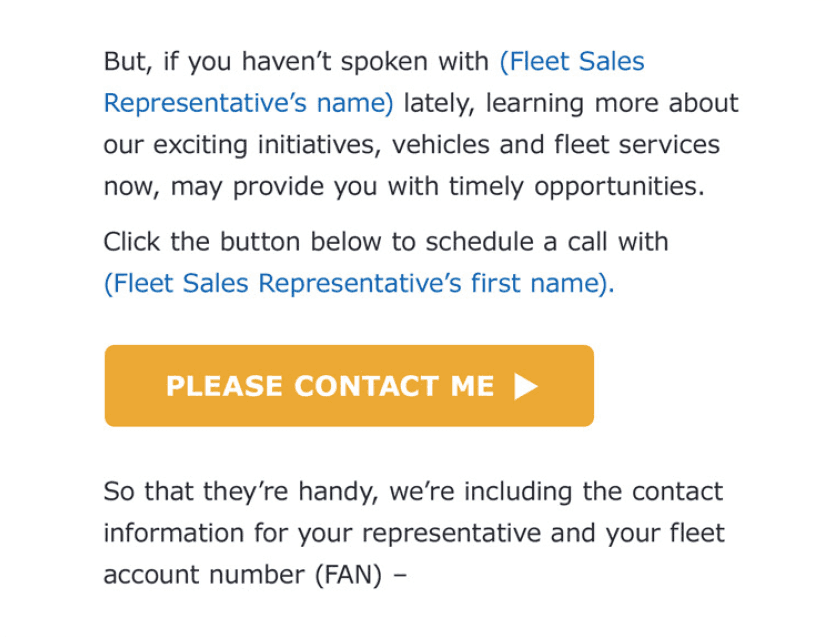826x637 pixels.
Task: Click "Representative's name)" blue link text
Action: (x=249, y=103)
